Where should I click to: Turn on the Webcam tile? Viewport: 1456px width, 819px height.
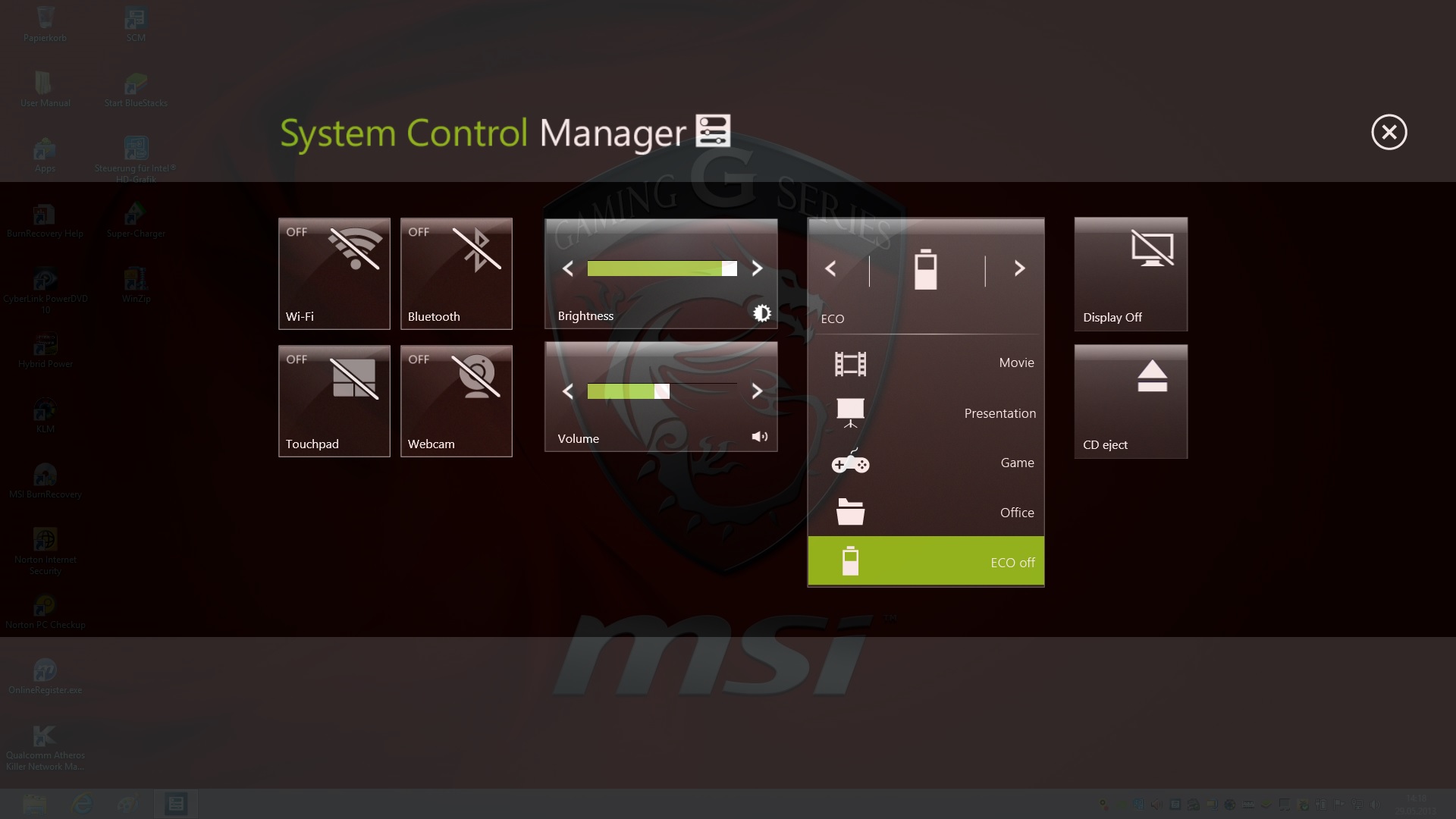point(457,401)
